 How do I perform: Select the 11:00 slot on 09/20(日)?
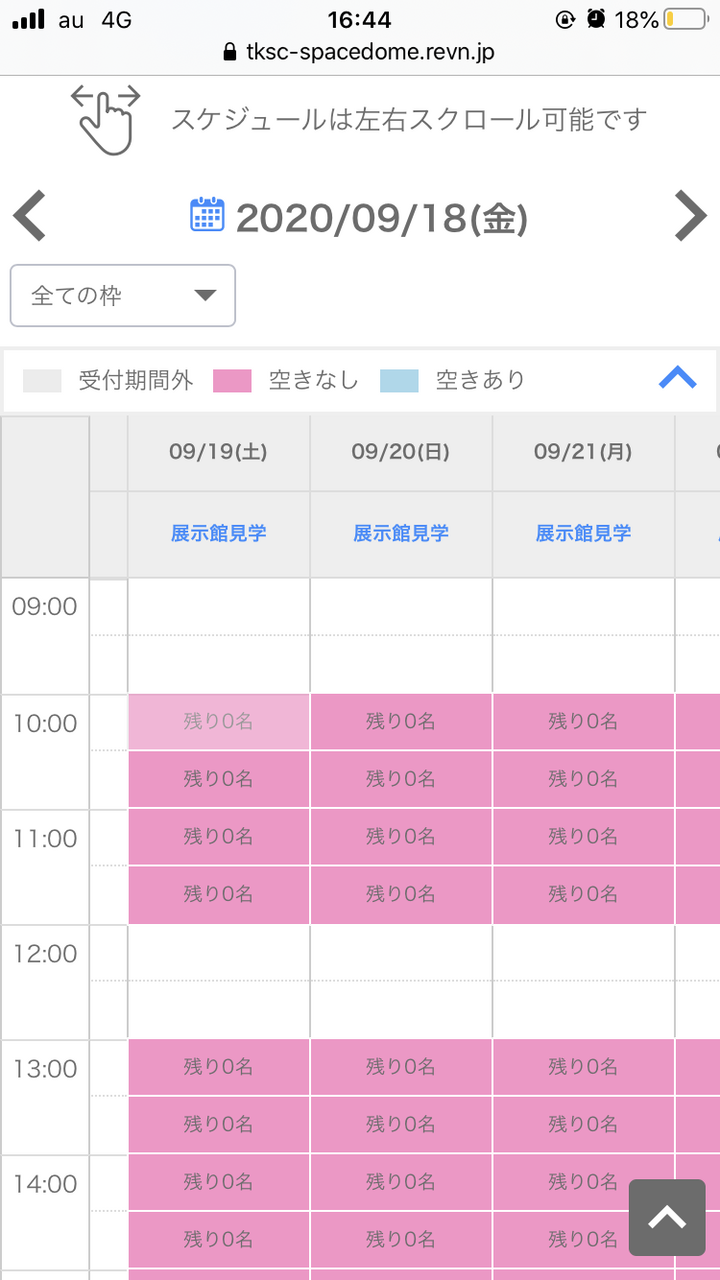tap(401, 836)
